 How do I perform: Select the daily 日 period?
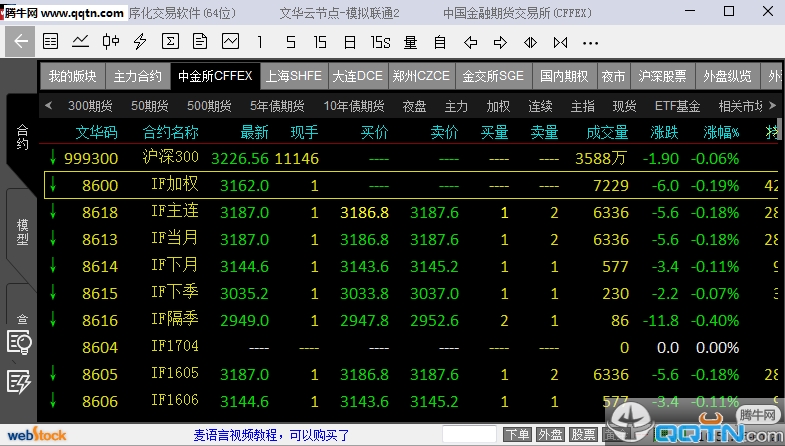click(350, 43)
